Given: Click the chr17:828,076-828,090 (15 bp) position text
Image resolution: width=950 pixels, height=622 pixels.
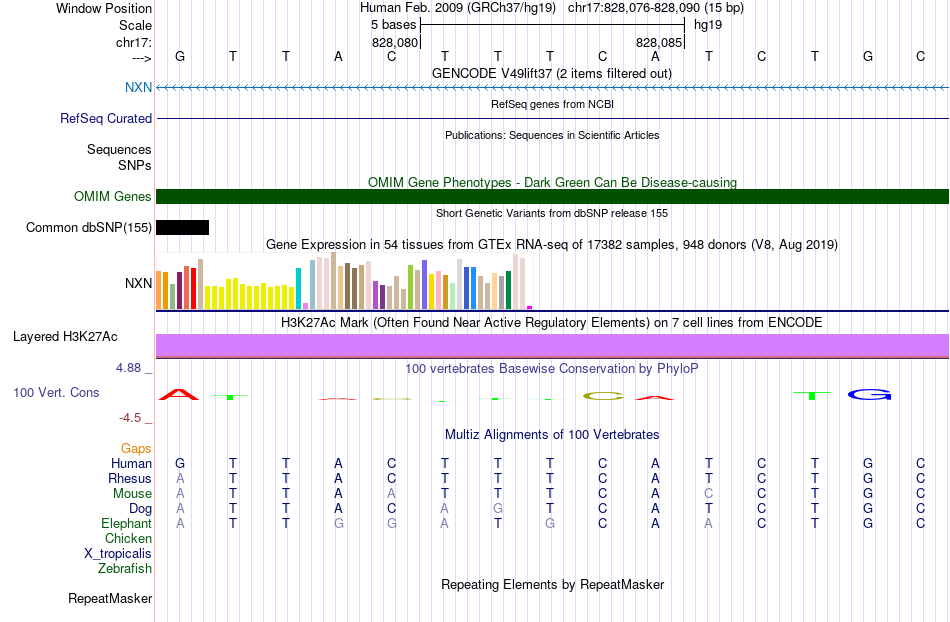Looking at the screenshot, I should [656, 8].
